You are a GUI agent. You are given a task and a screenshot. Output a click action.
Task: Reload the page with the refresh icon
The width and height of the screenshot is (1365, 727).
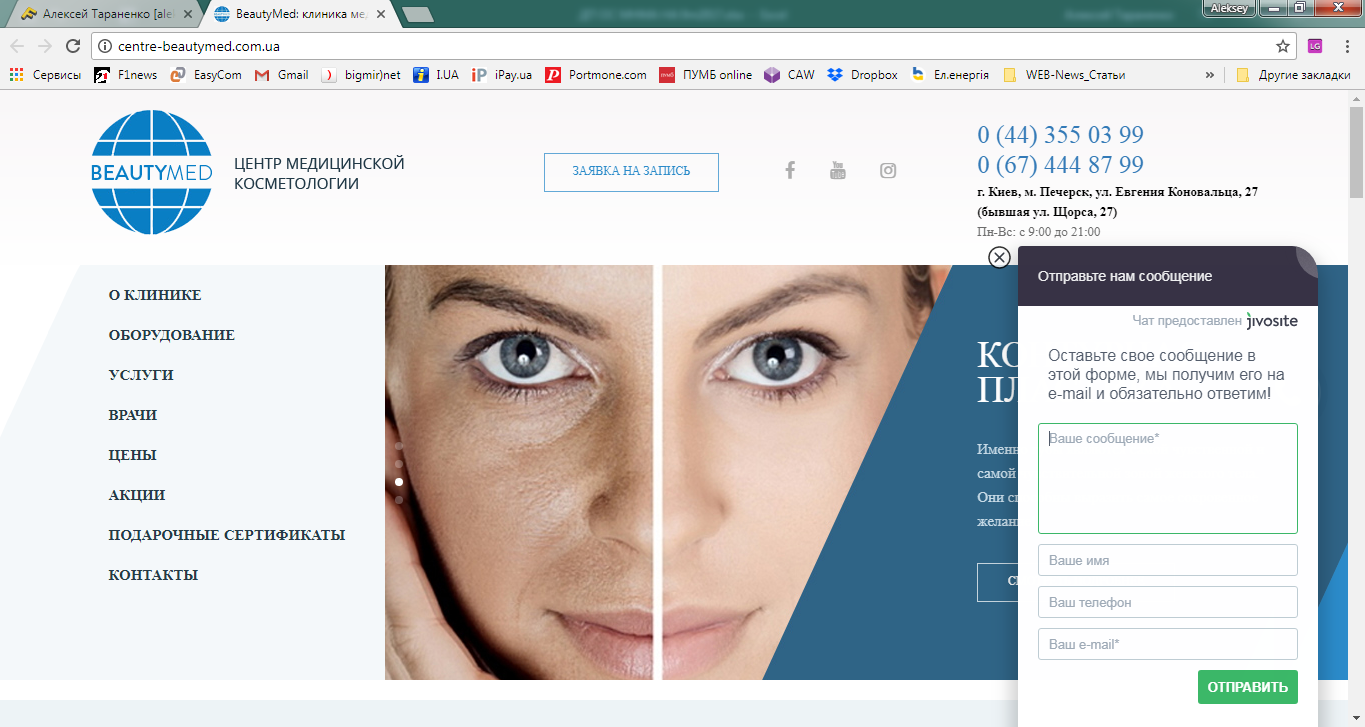(x=72, y=46)
